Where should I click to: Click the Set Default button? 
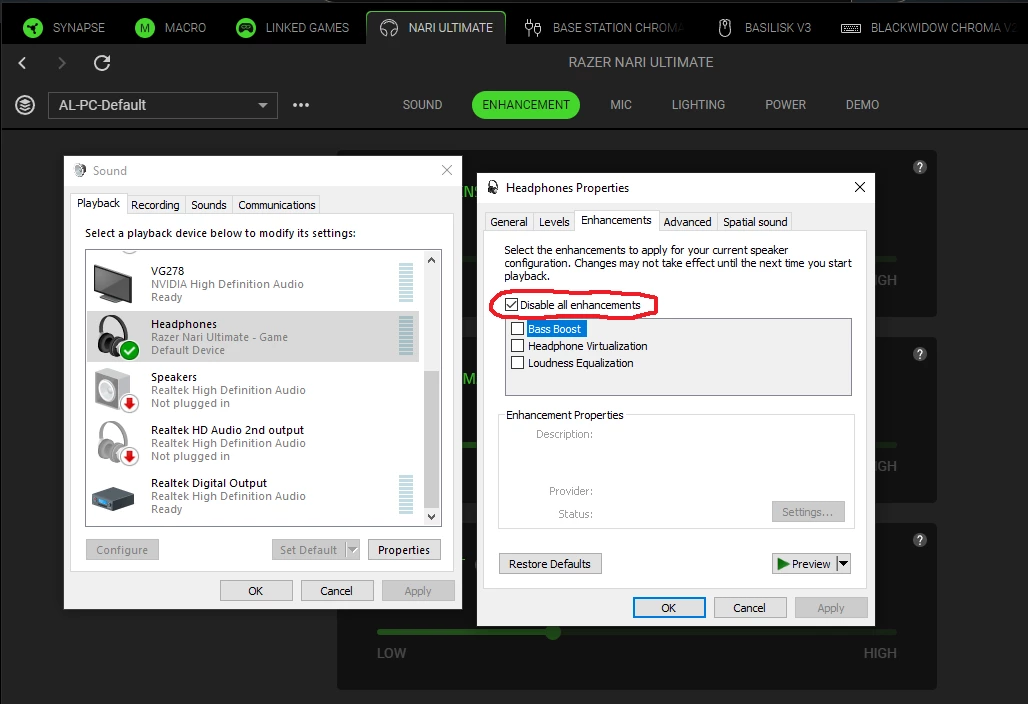309,550
